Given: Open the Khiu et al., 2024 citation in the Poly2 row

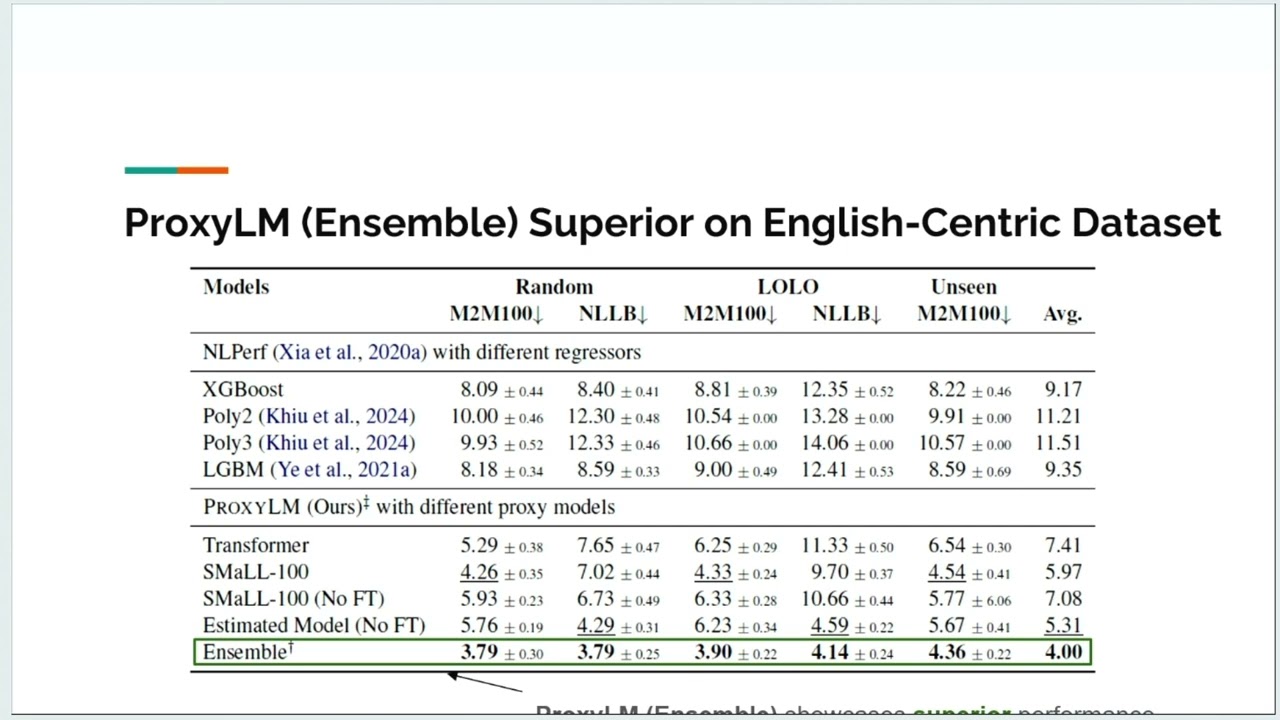Looking at the screenshot, I should tap(340, 416).
